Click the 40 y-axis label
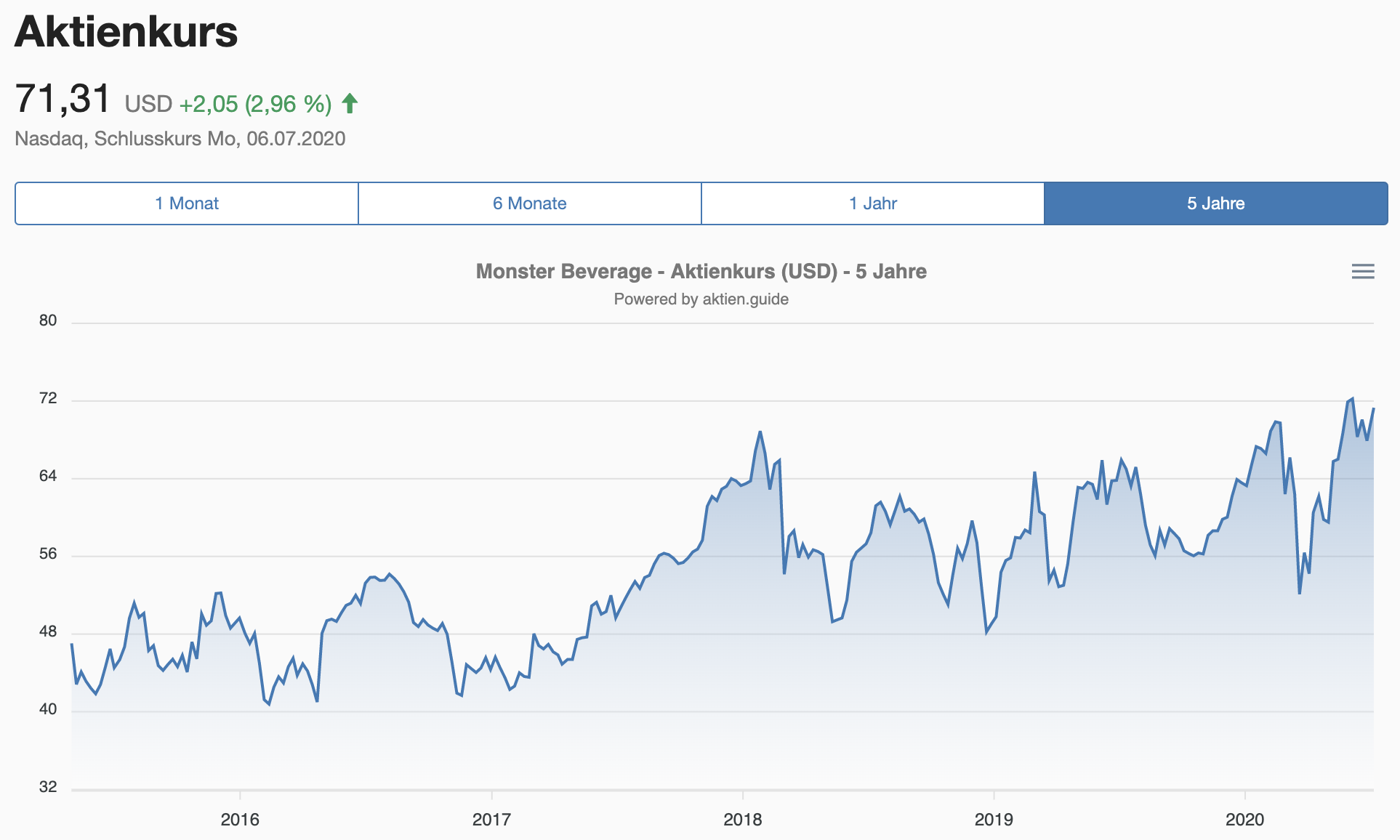The height and width of the screenshot is (840, 1400). point(48,709)
